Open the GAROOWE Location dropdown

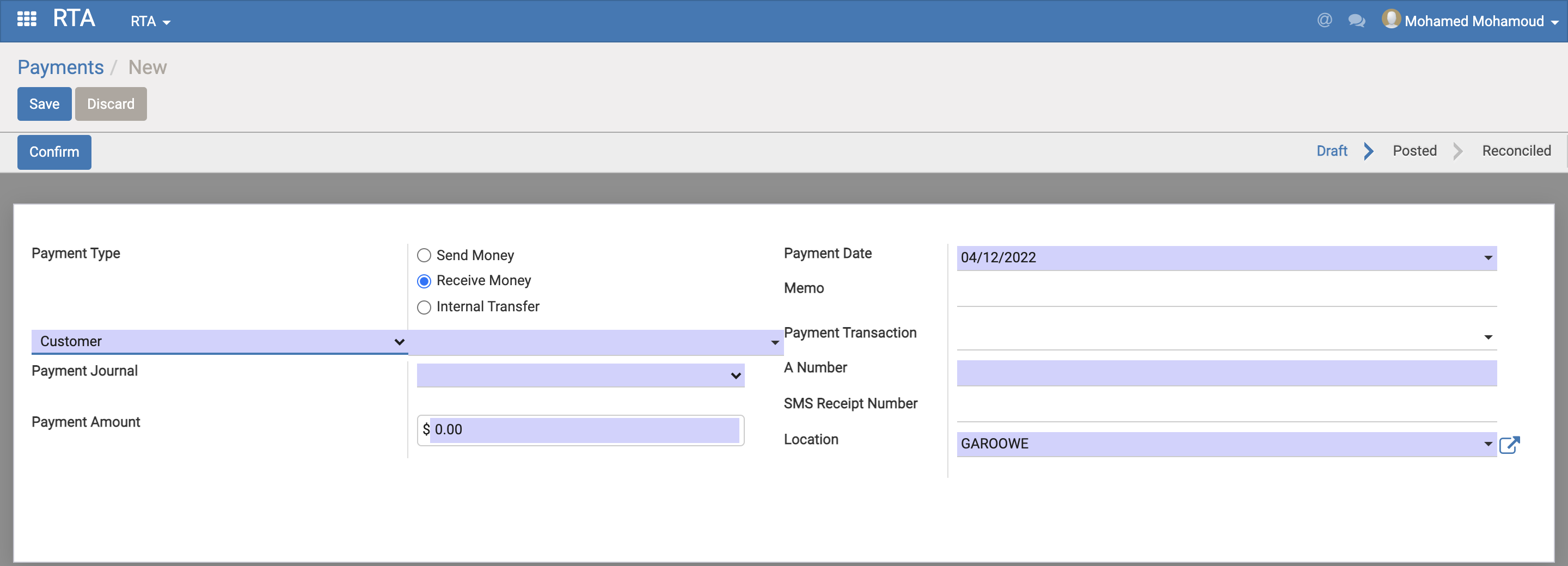click(x=1227, y=444)
